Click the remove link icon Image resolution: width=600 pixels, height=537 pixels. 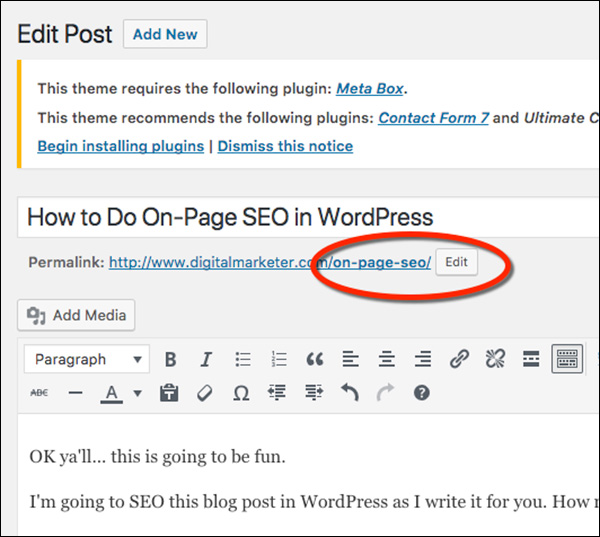495,359
